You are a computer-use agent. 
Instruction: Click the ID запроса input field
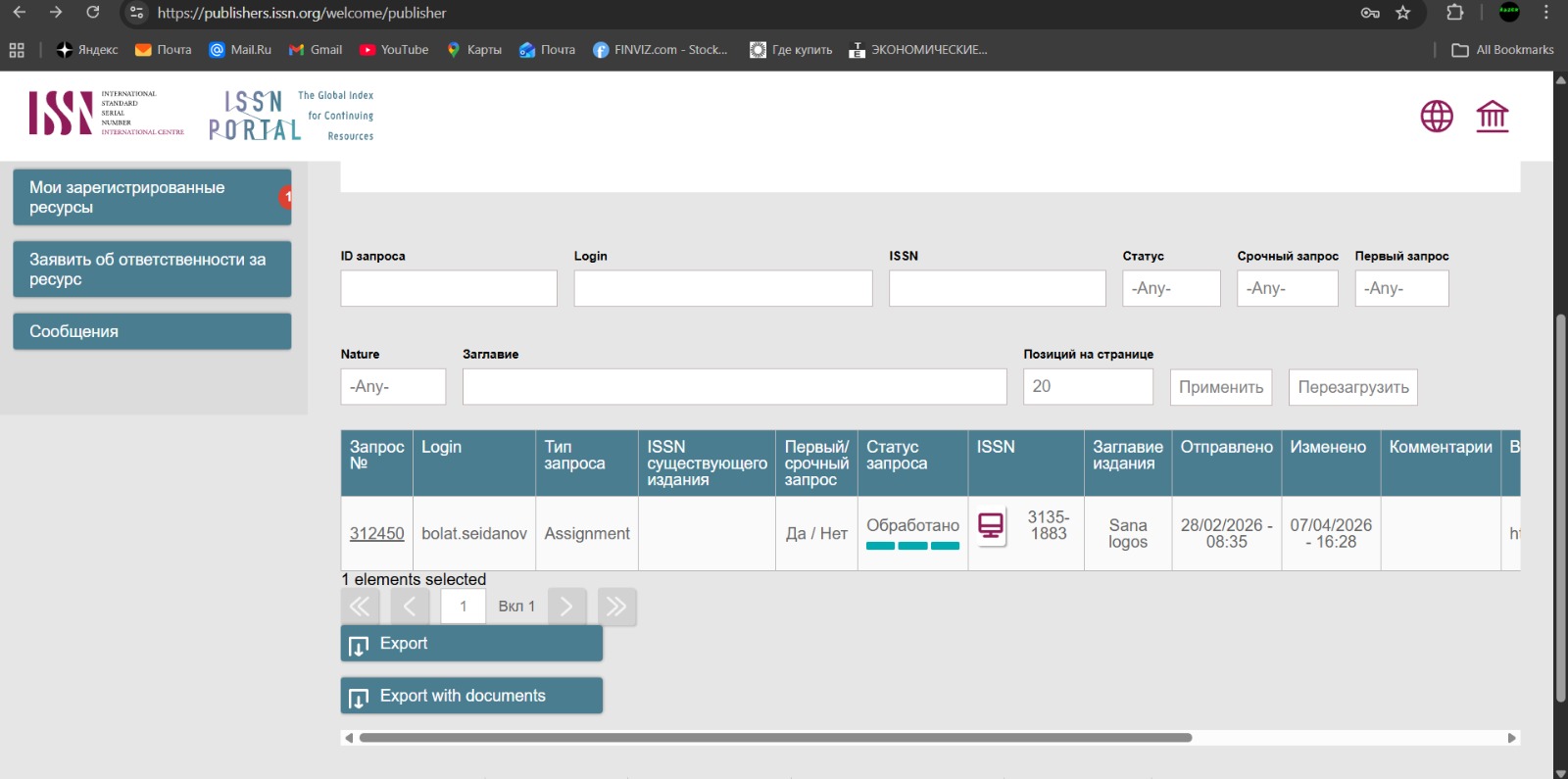449,288
